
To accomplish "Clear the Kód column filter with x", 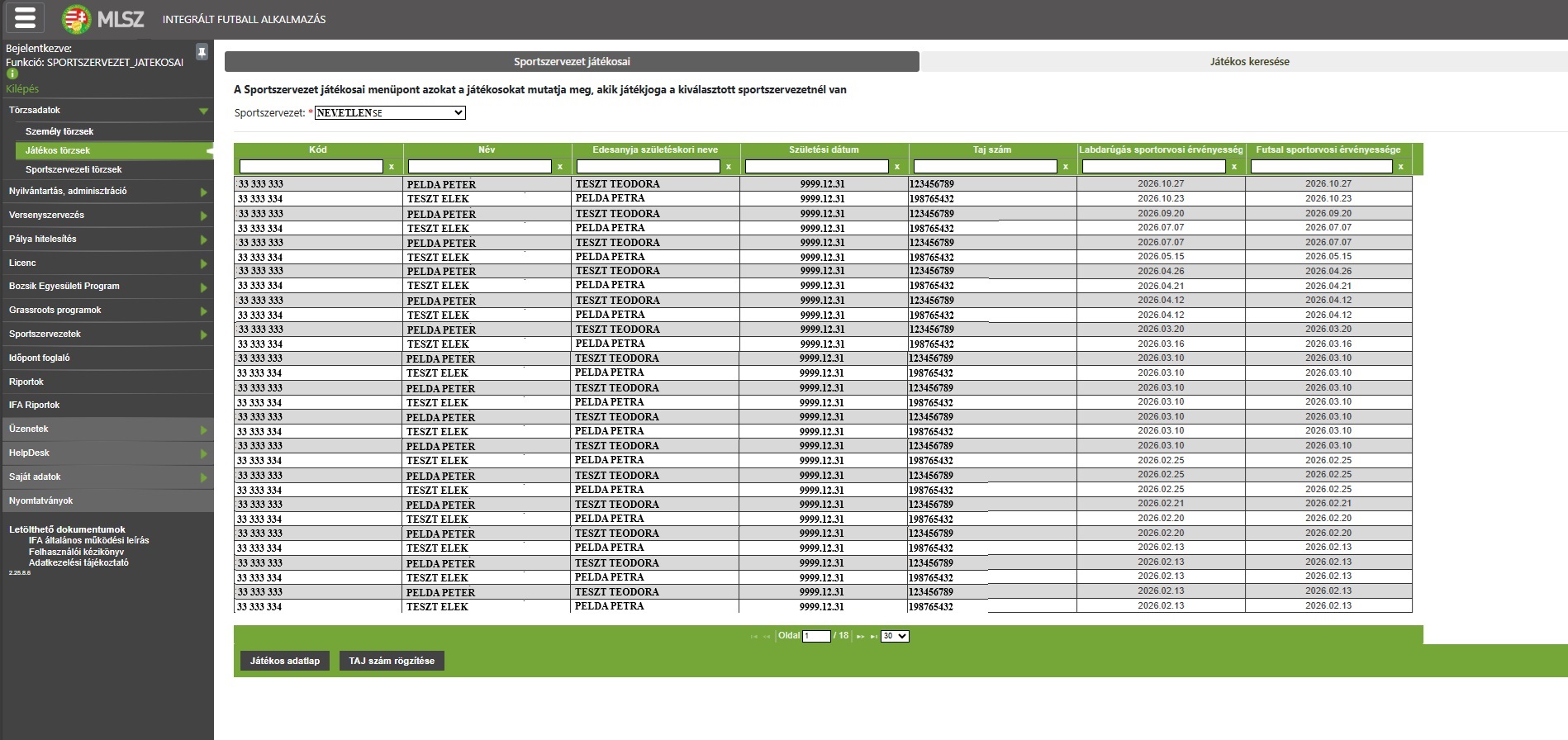I will (392, 167).
